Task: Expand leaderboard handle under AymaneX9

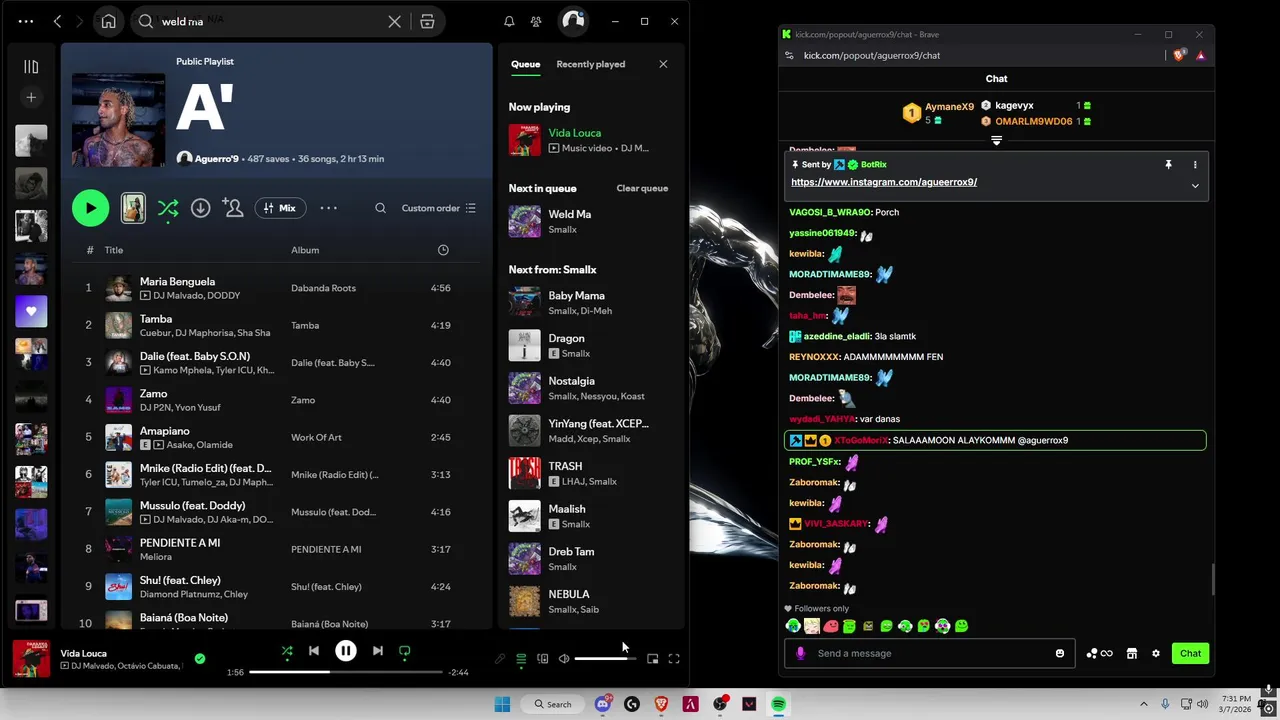Action: click(996, 141)
